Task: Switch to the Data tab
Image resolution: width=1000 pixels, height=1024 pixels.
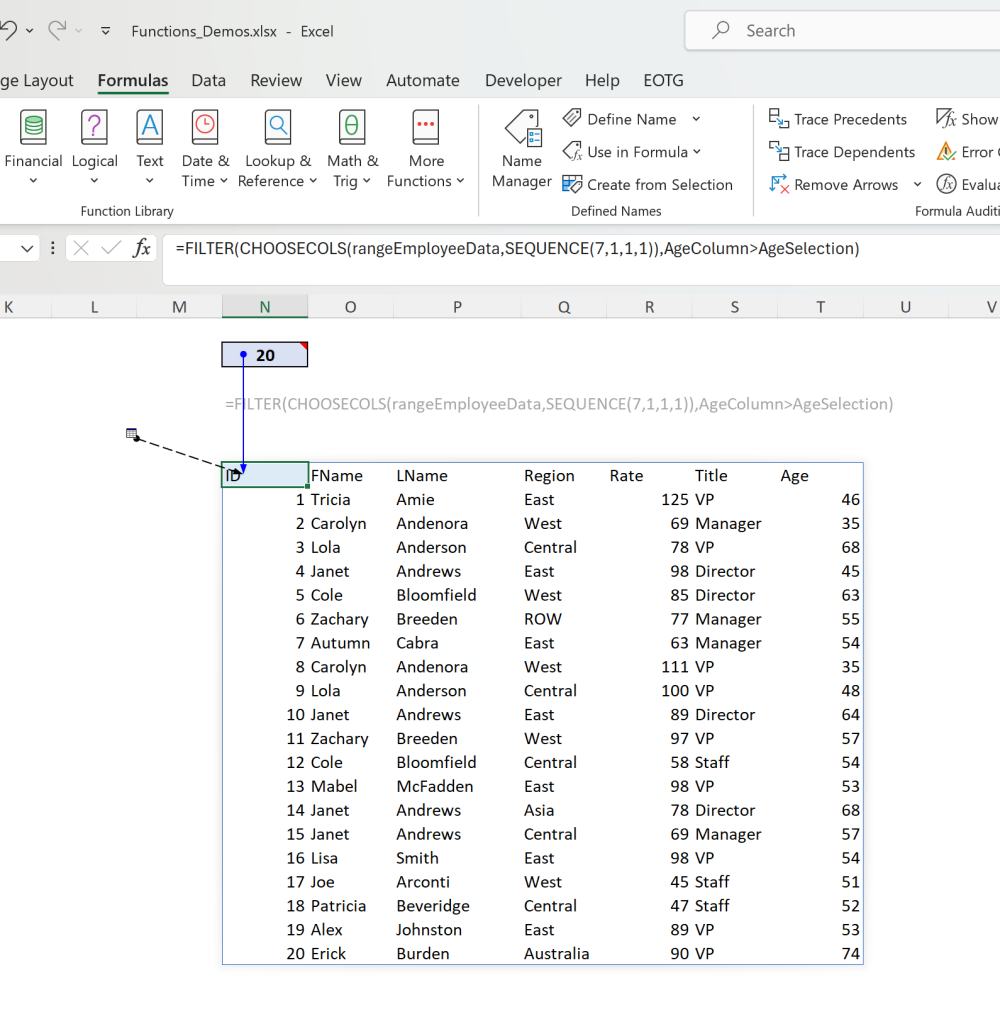Action: coord(208,80)
